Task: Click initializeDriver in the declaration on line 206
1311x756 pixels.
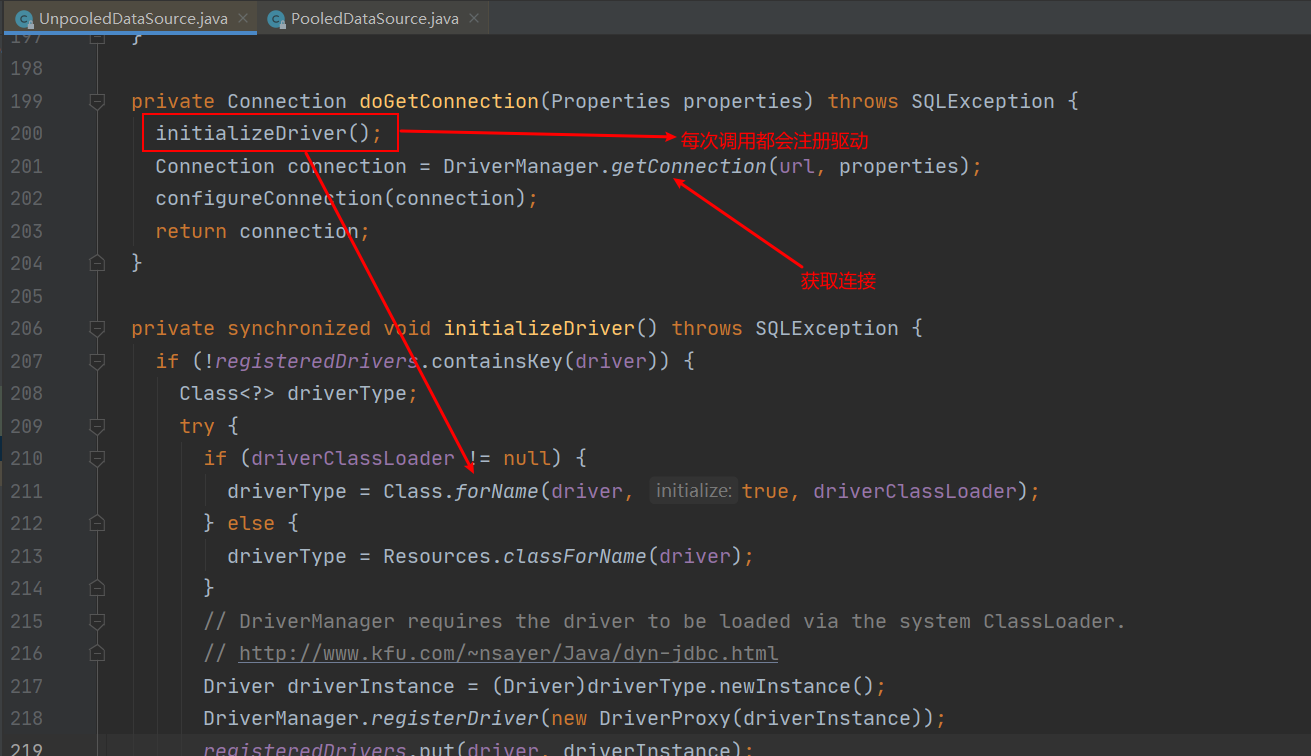Action: (539, 328)
